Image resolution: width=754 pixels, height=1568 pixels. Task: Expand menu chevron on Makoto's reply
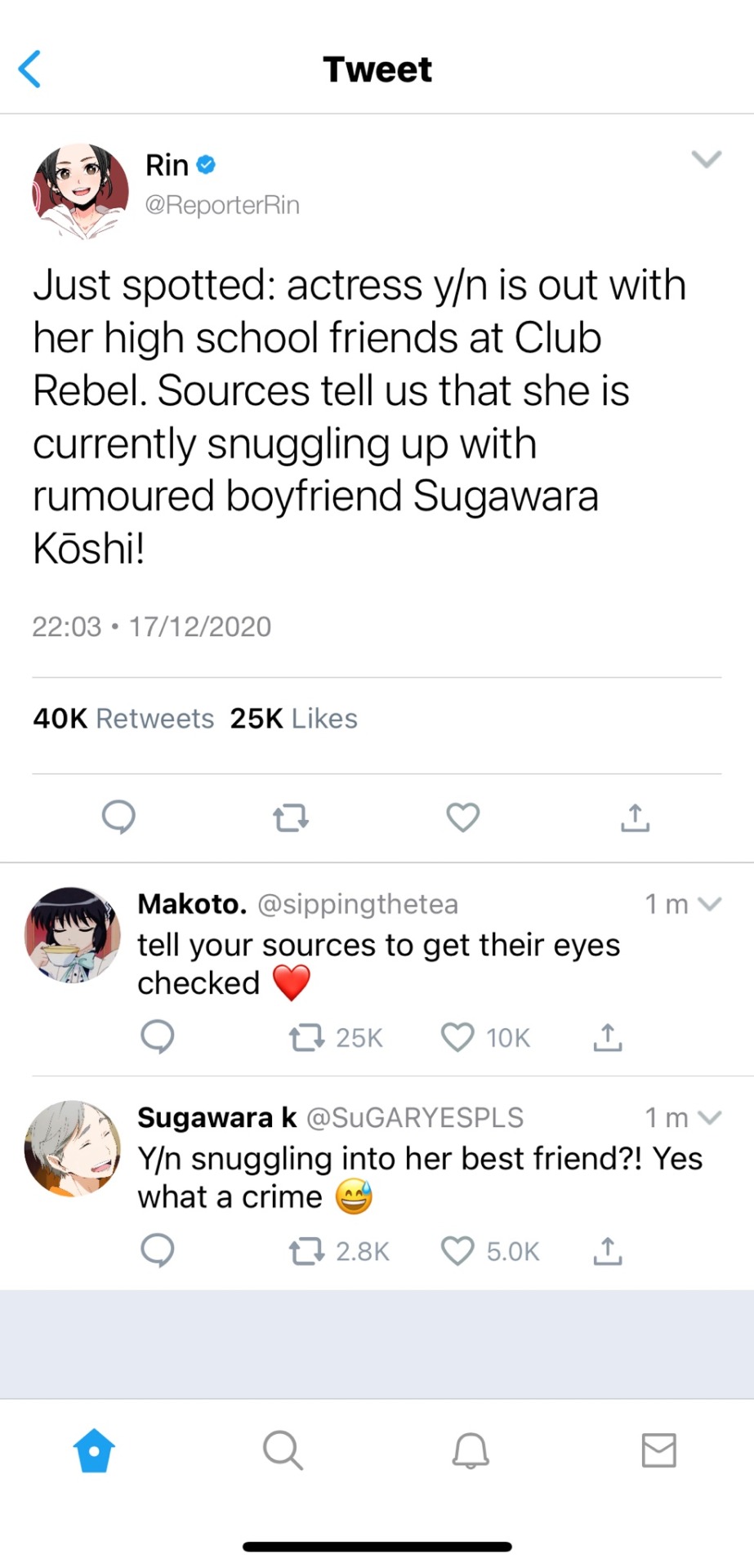[711, 904]
